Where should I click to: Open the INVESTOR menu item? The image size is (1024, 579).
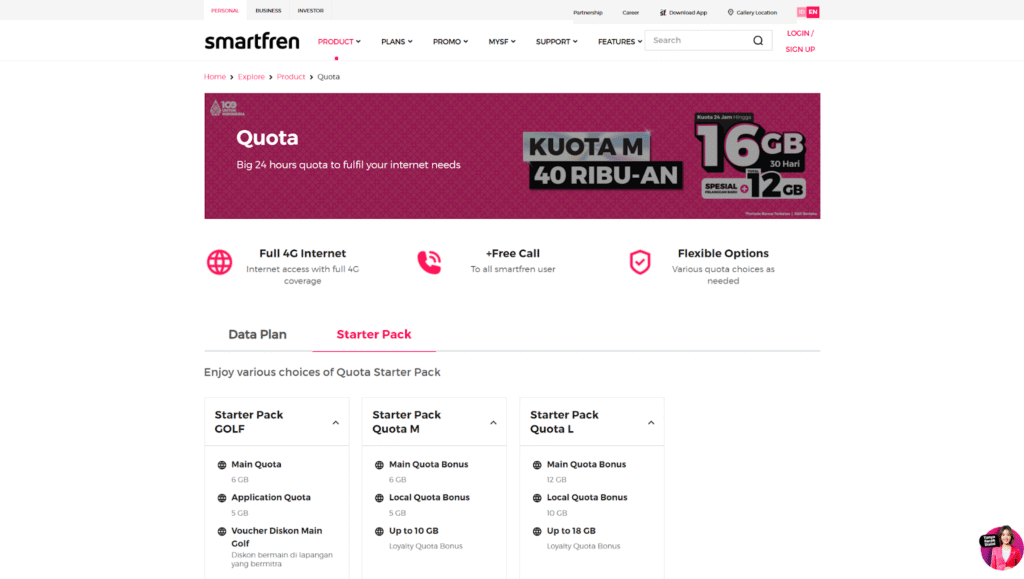point(310,11)
